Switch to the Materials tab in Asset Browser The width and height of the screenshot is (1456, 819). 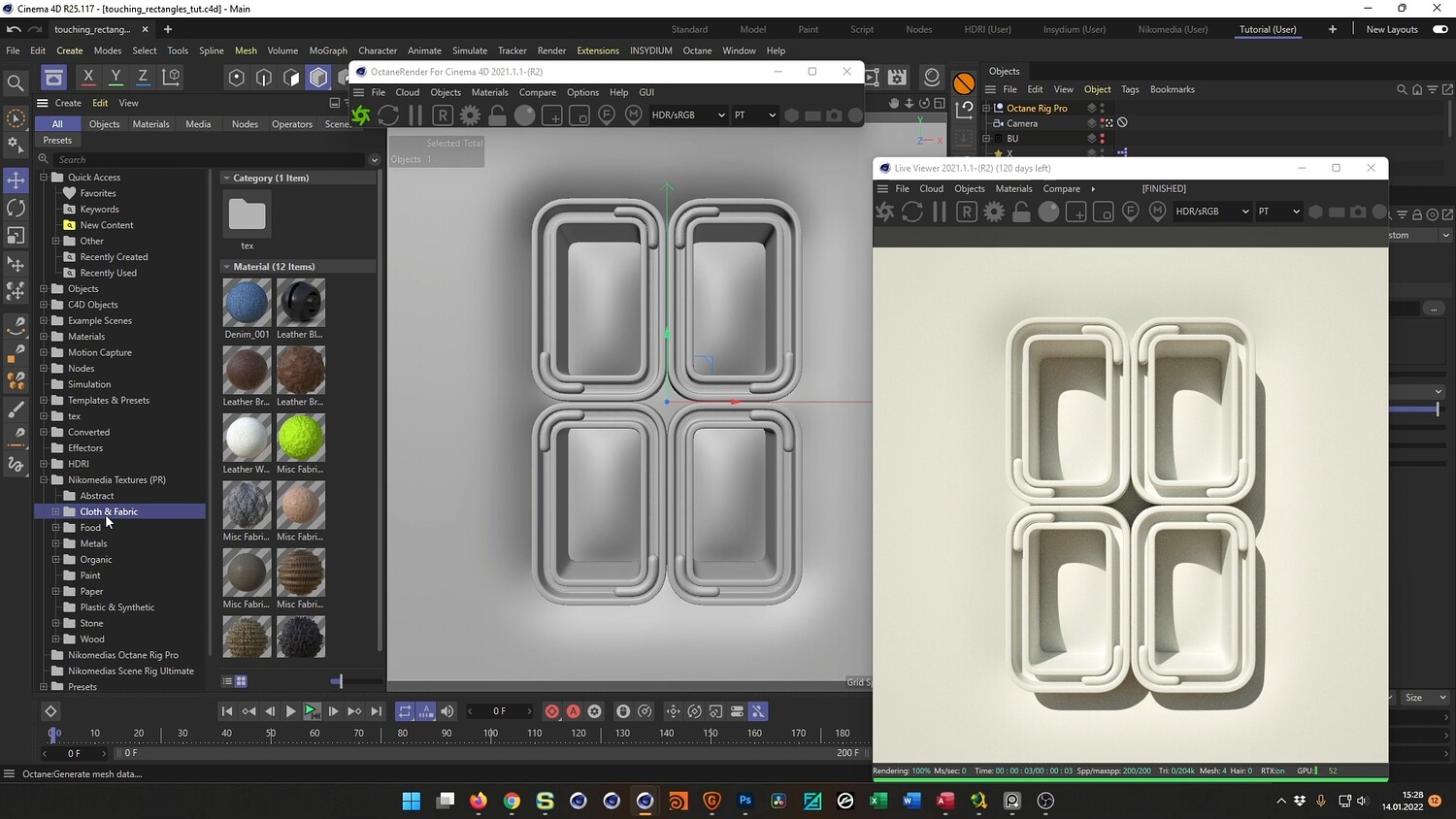point(150,124)
